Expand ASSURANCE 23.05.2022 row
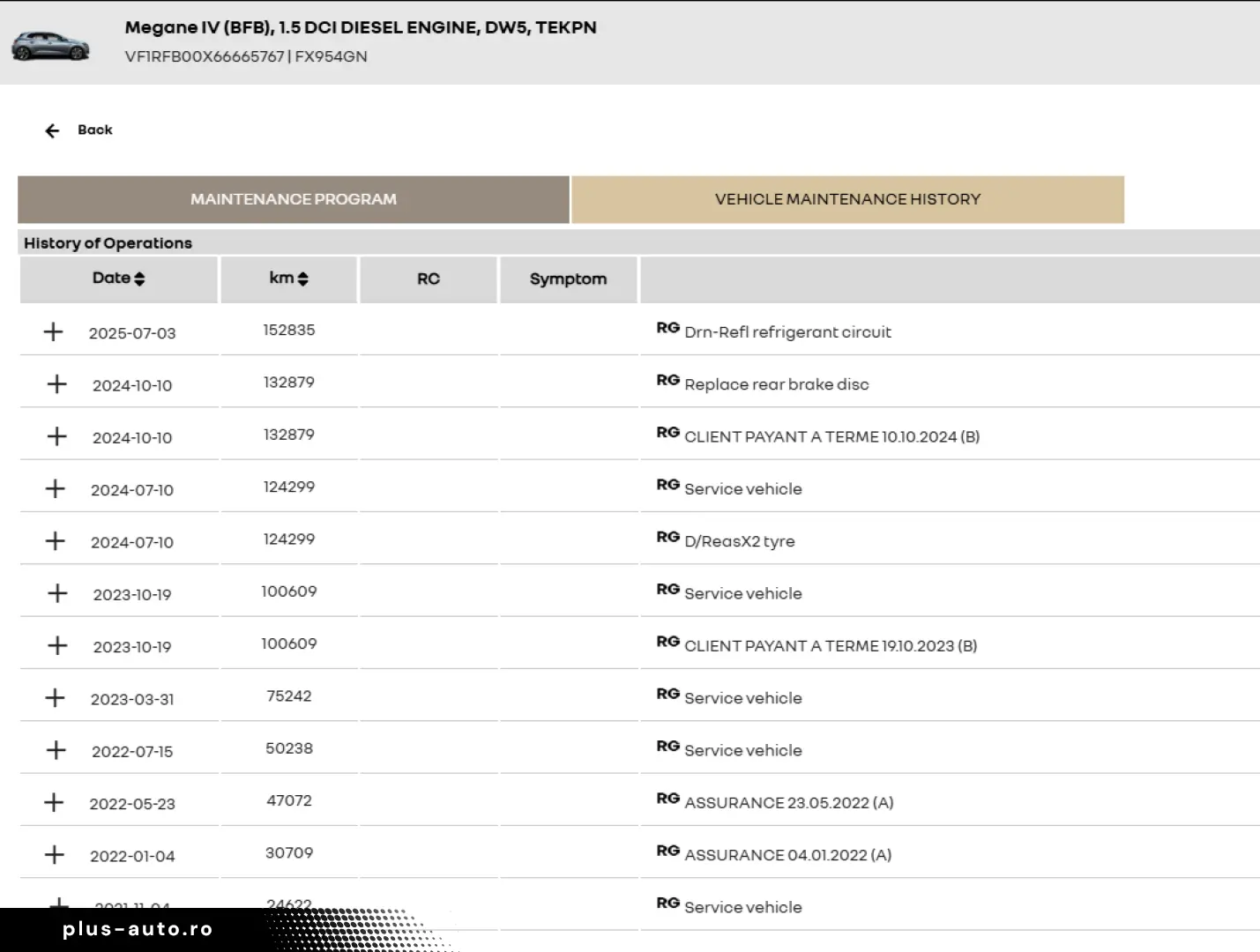Viewport: 1260px width, 952px height. 55,802
